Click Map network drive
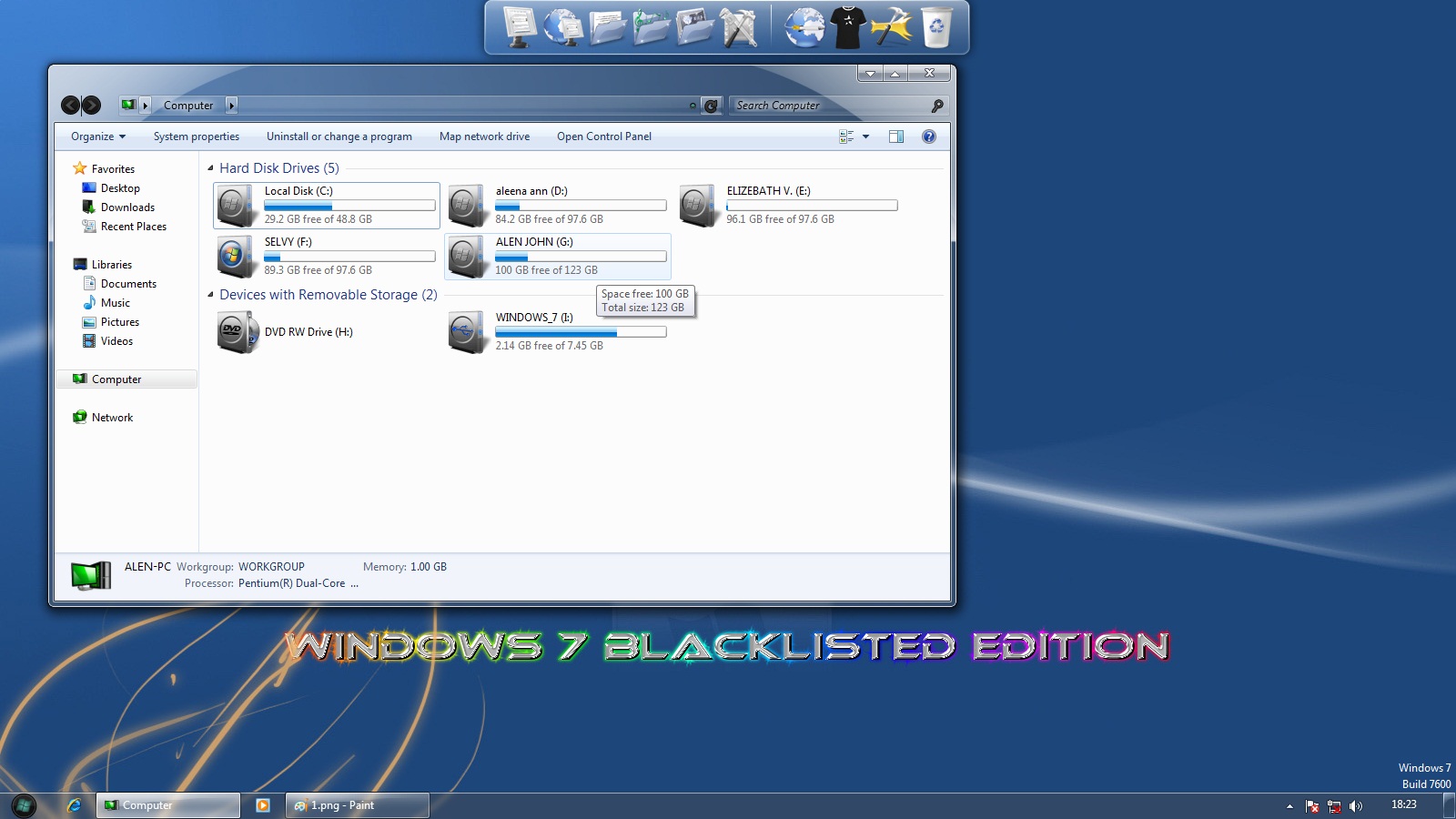The image size is (1456, 819). (x=485, y=136)
